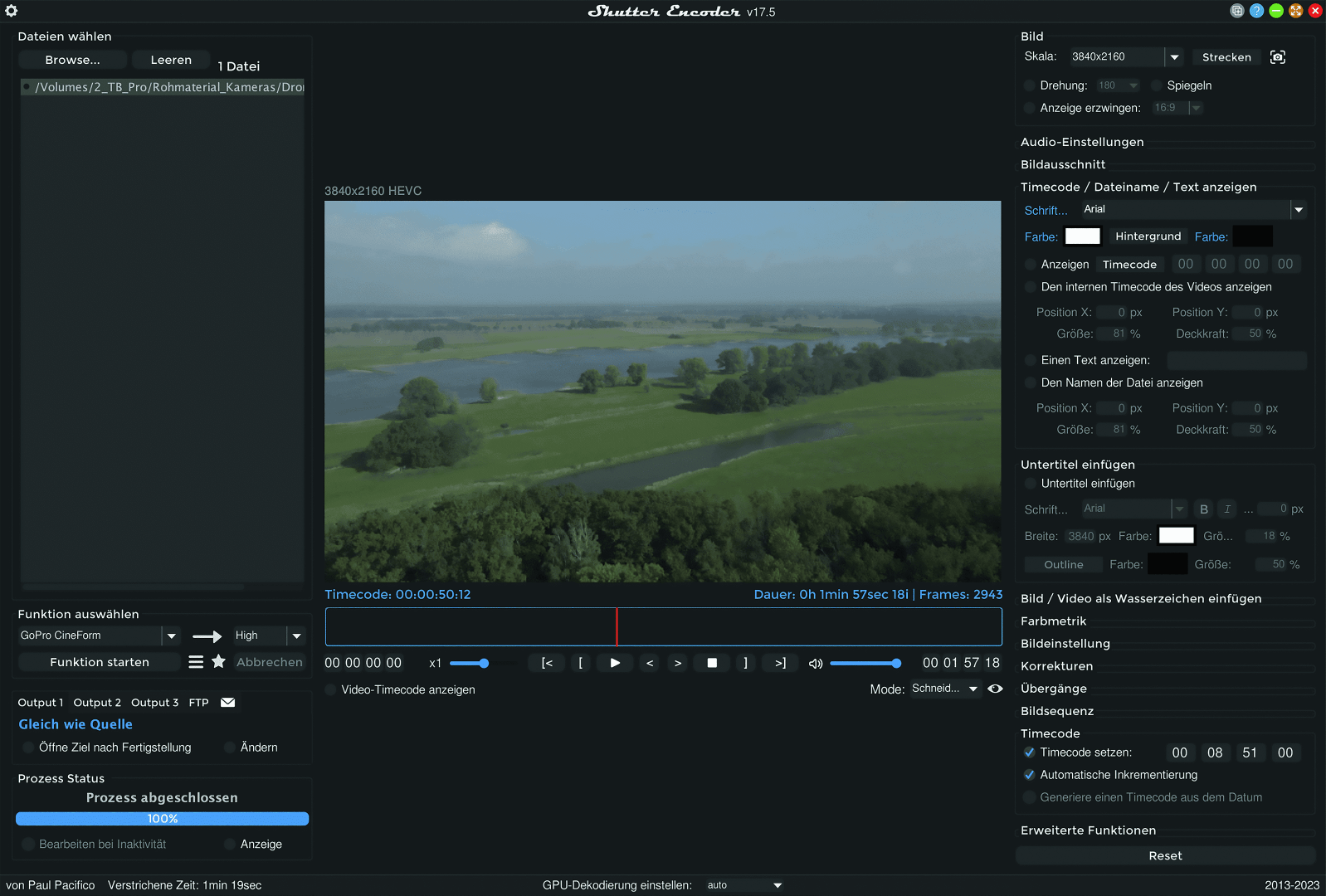Viewport: 1326px width, 896px height.
Task: Enable Anzeige erzwingen checkbox
Action: 1030,108
